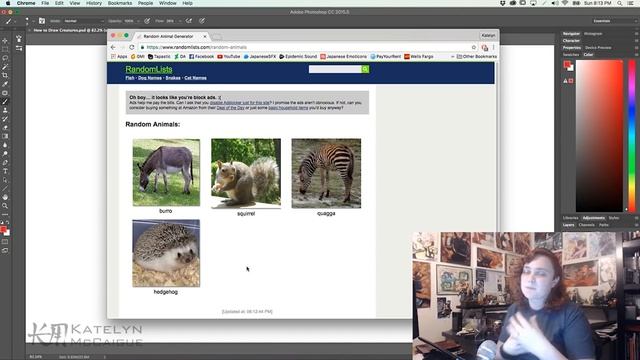Viewport: 640px width, 360px height.
Task: Change screen mode at toolbar bottom
Action: (5, 251)
